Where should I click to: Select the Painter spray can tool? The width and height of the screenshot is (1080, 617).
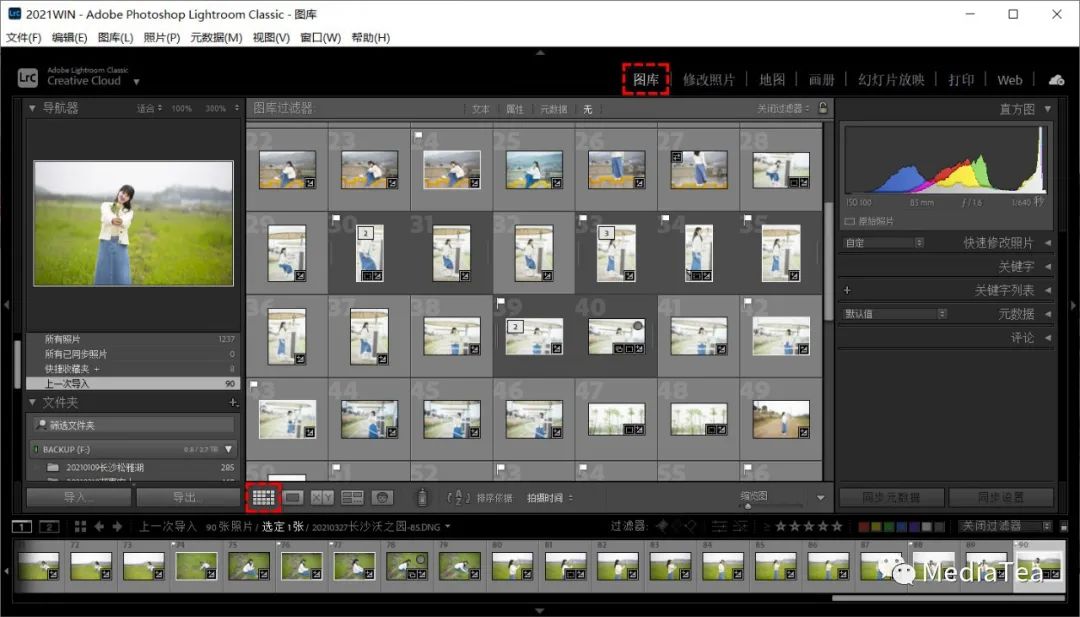pyautogui.click(x=422, y=497)
